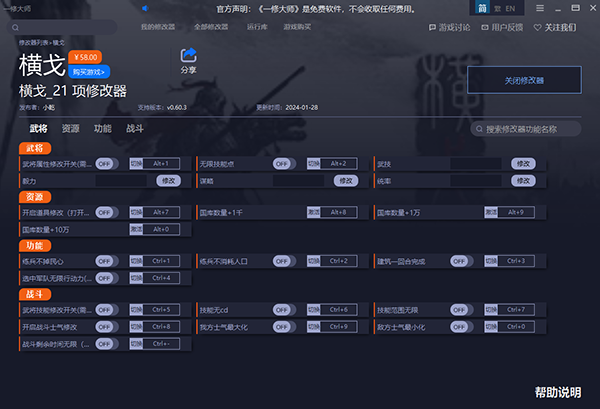
Task: Switch to the 战斗 tab
Action: click(135, 129)
